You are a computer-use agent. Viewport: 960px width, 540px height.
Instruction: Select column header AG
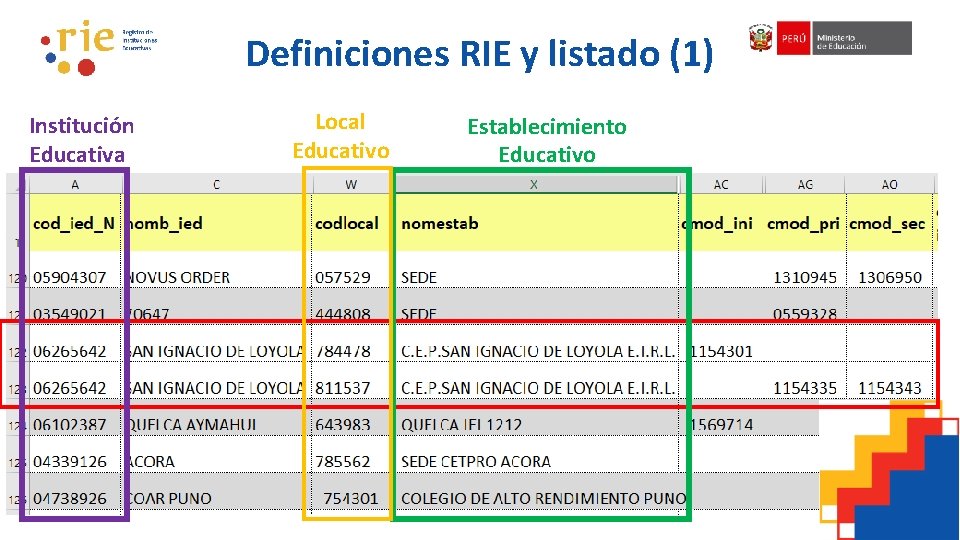(x=805, y=184)
